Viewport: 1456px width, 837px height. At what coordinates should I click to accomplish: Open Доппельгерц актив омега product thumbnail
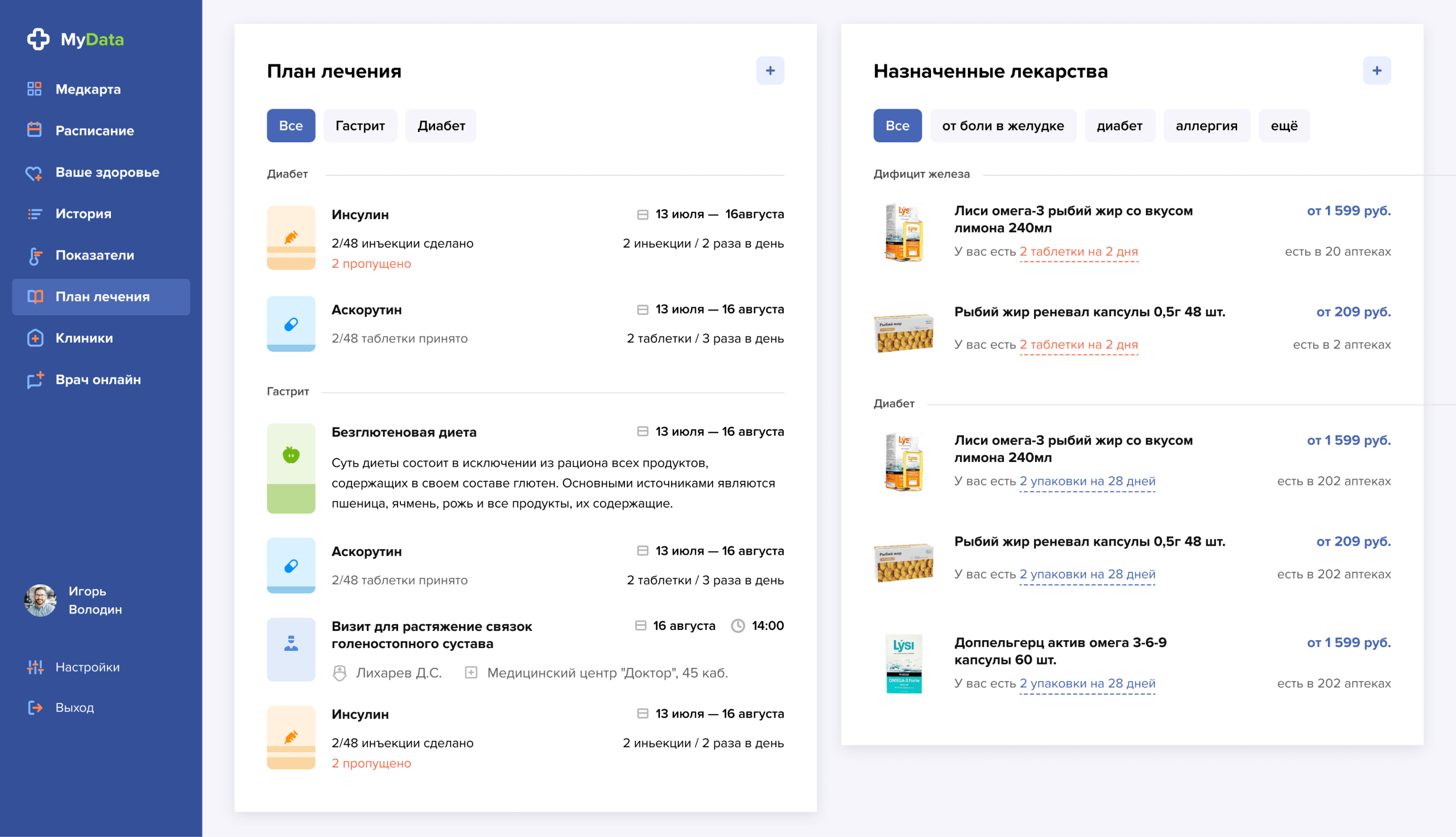pyautogui.click(x=903, y=663)
